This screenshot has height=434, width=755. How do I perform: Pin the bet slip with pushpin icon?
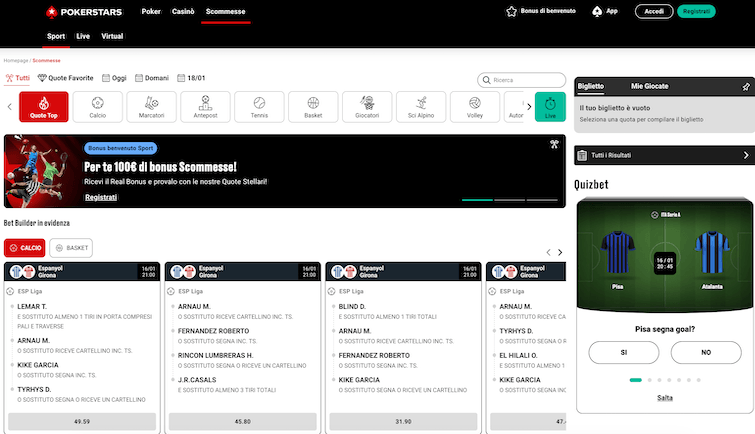tap(746, 87)
